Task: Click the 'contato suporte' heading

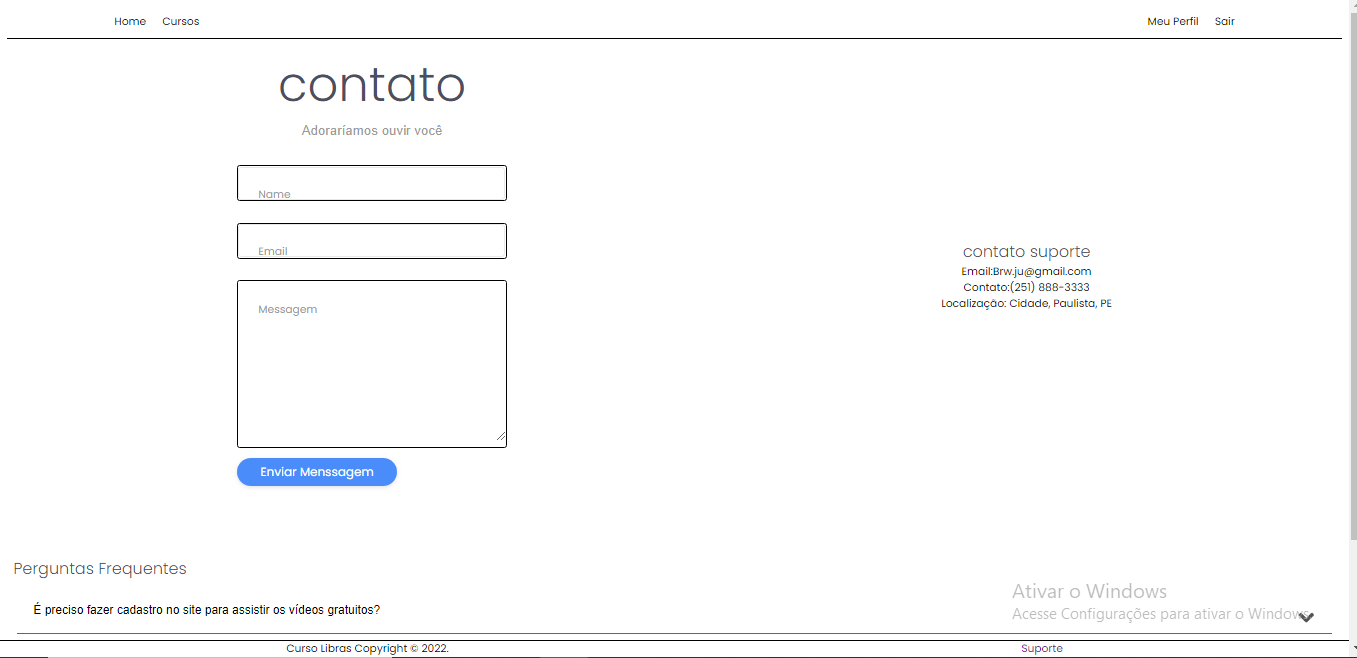Action: (x=1026, y=251)
